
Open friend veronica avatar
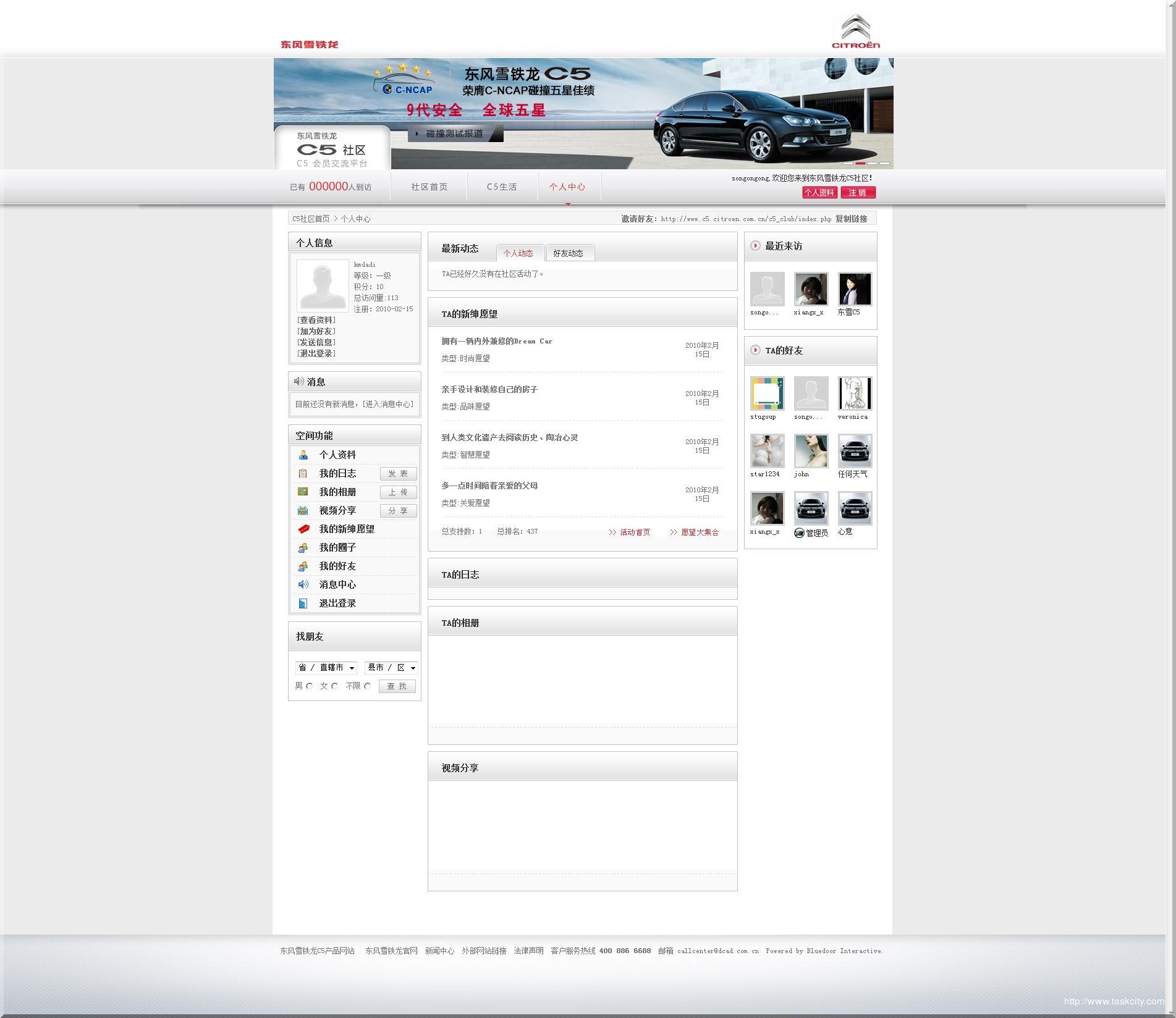[855, 393]
